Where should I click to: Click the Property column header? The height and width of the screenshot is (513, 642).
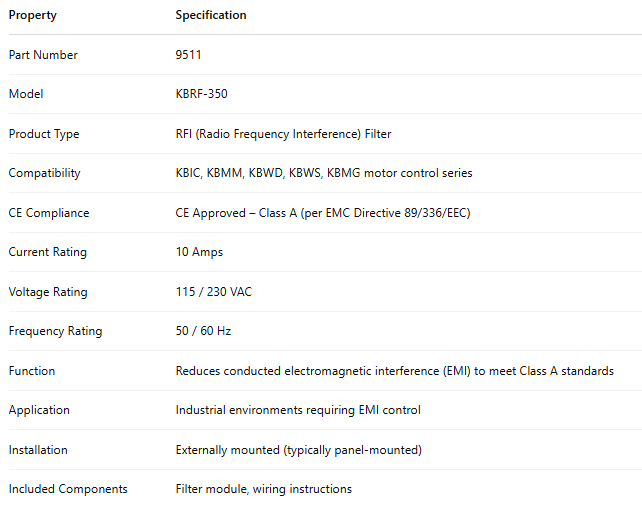pos(33,15)
